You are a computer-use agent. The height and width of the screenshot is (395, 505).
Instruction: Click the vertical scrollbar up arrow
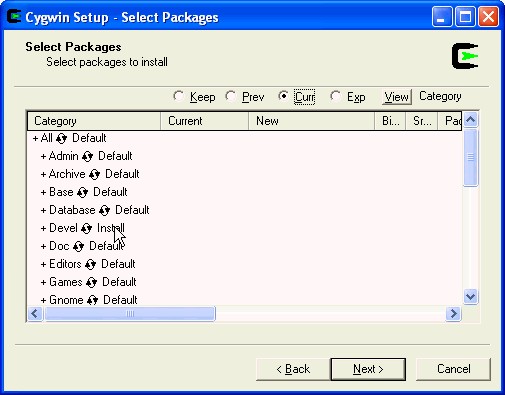tap(471, 120)
